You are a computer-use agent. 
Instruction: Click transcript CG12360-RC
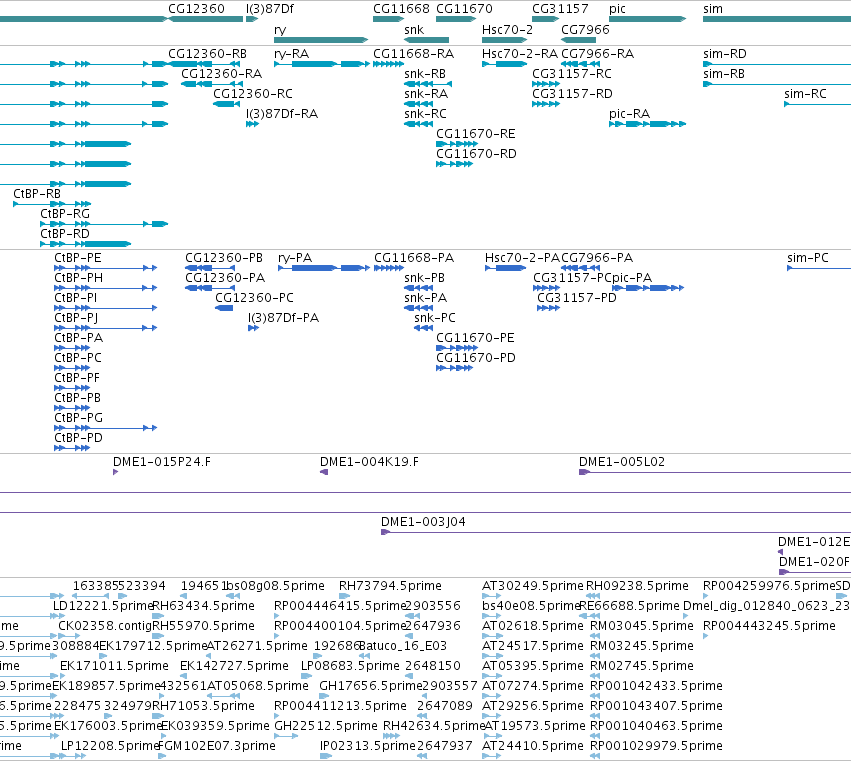click(x=252, y=94)
